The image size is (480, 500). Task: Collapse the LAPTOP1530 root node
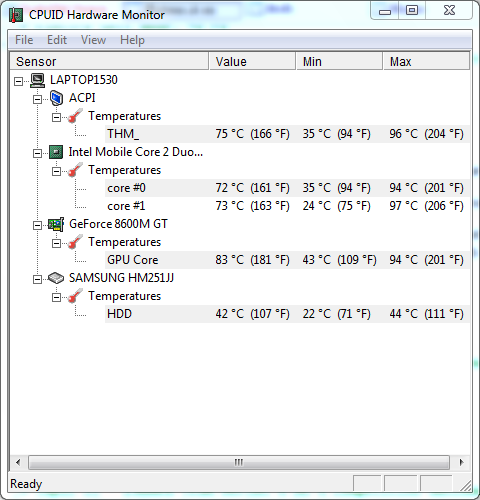pos(19,81)
